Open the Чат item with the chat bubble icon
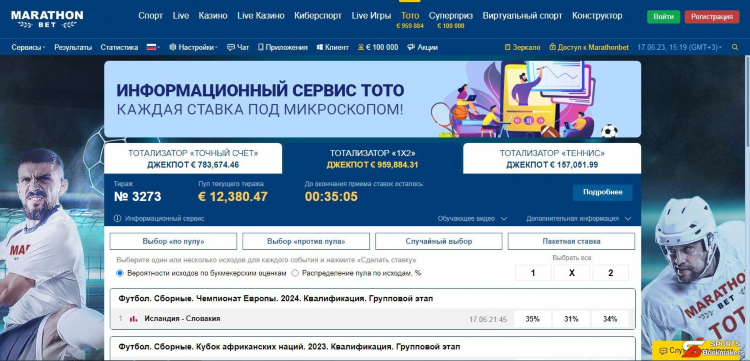750x361 pixels. point(238,47)
